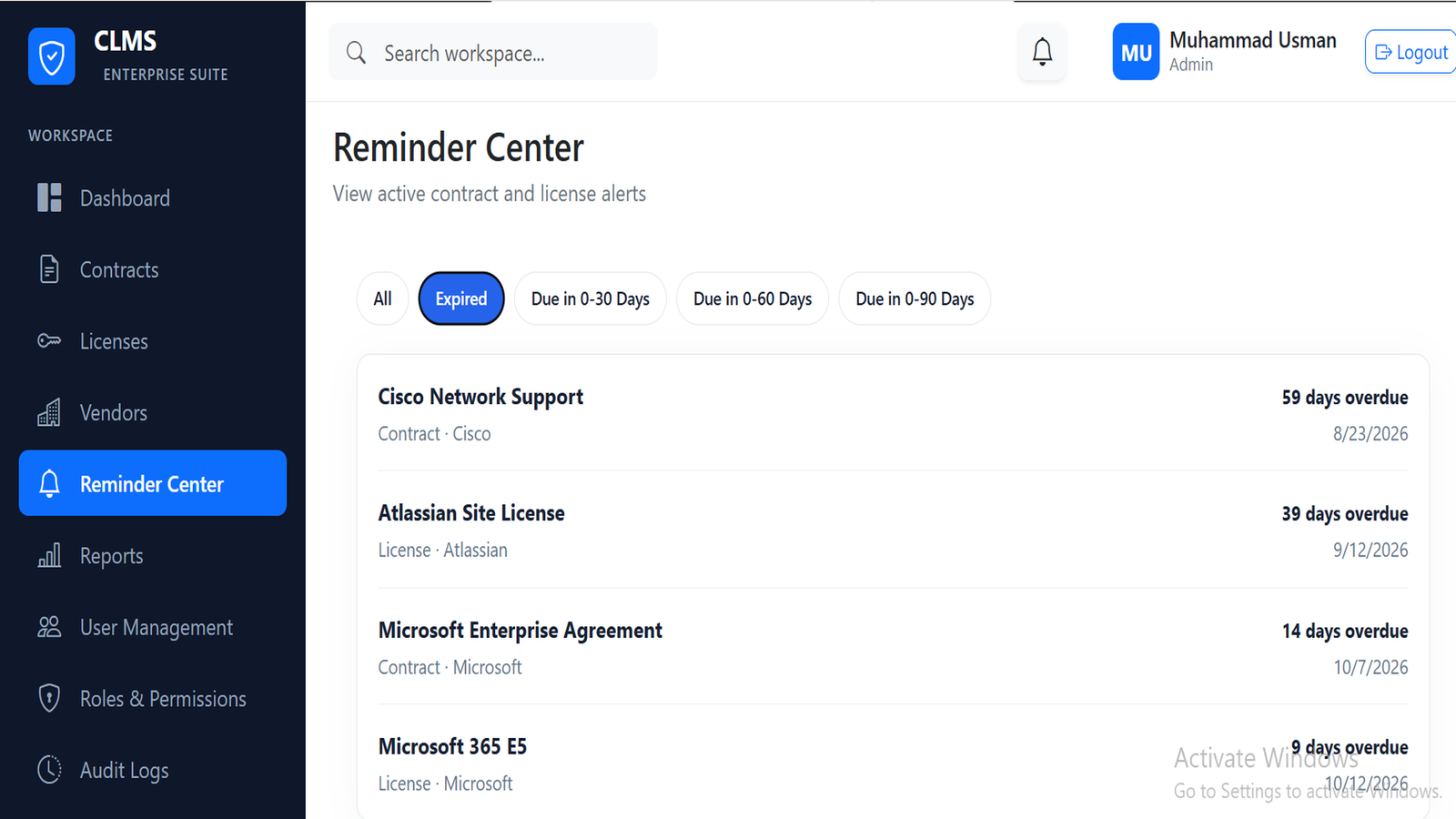Click the 59 days overdue label

click(x=1345, y=398)
